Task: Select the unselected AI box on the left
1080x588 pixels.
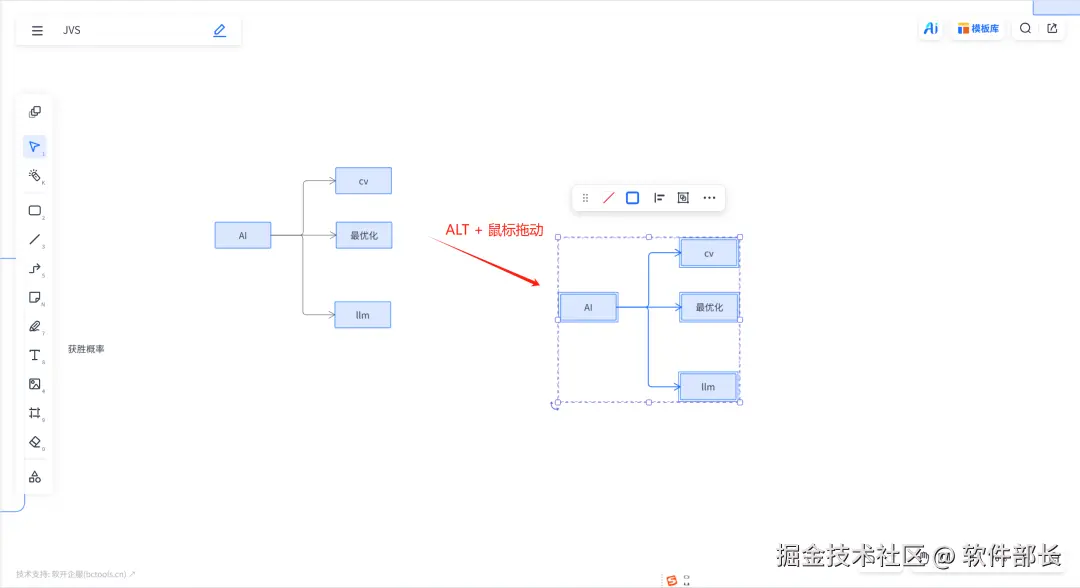Action: tap(242, 235)
